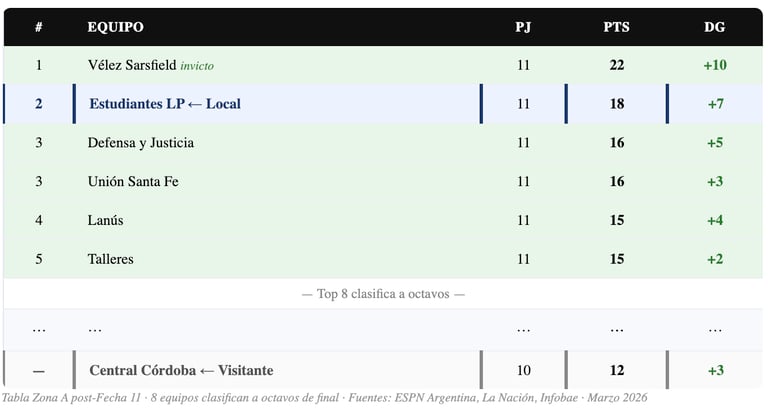Click the EQUIPO column header
Viewport: 768px width, 415px height.
(x=115, y=27)
